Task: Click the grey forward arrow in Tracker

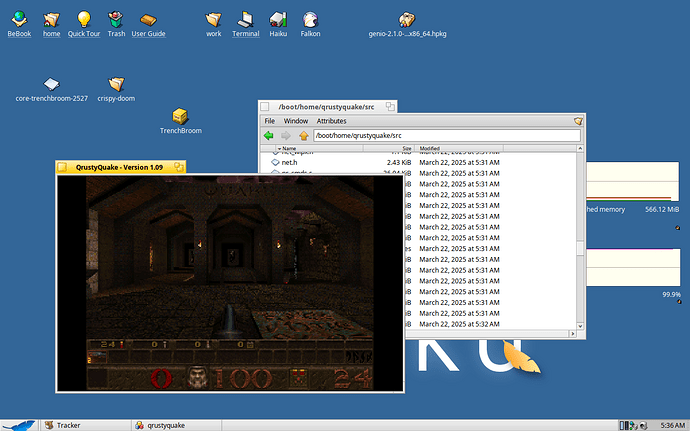Action: point(286,136)
